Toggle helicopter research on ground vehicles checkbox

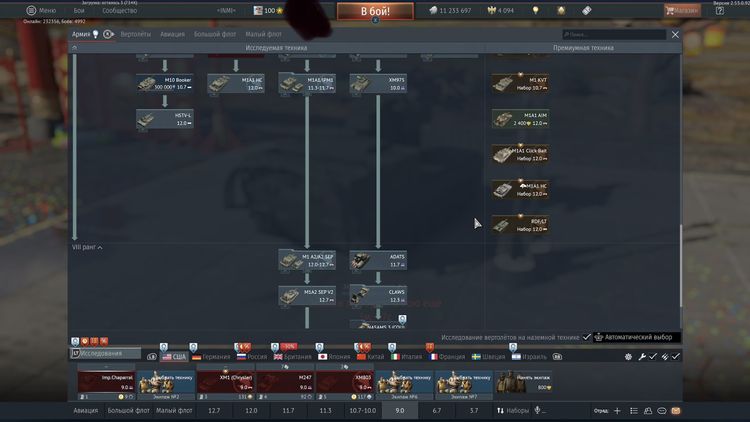tap(587, 338)
